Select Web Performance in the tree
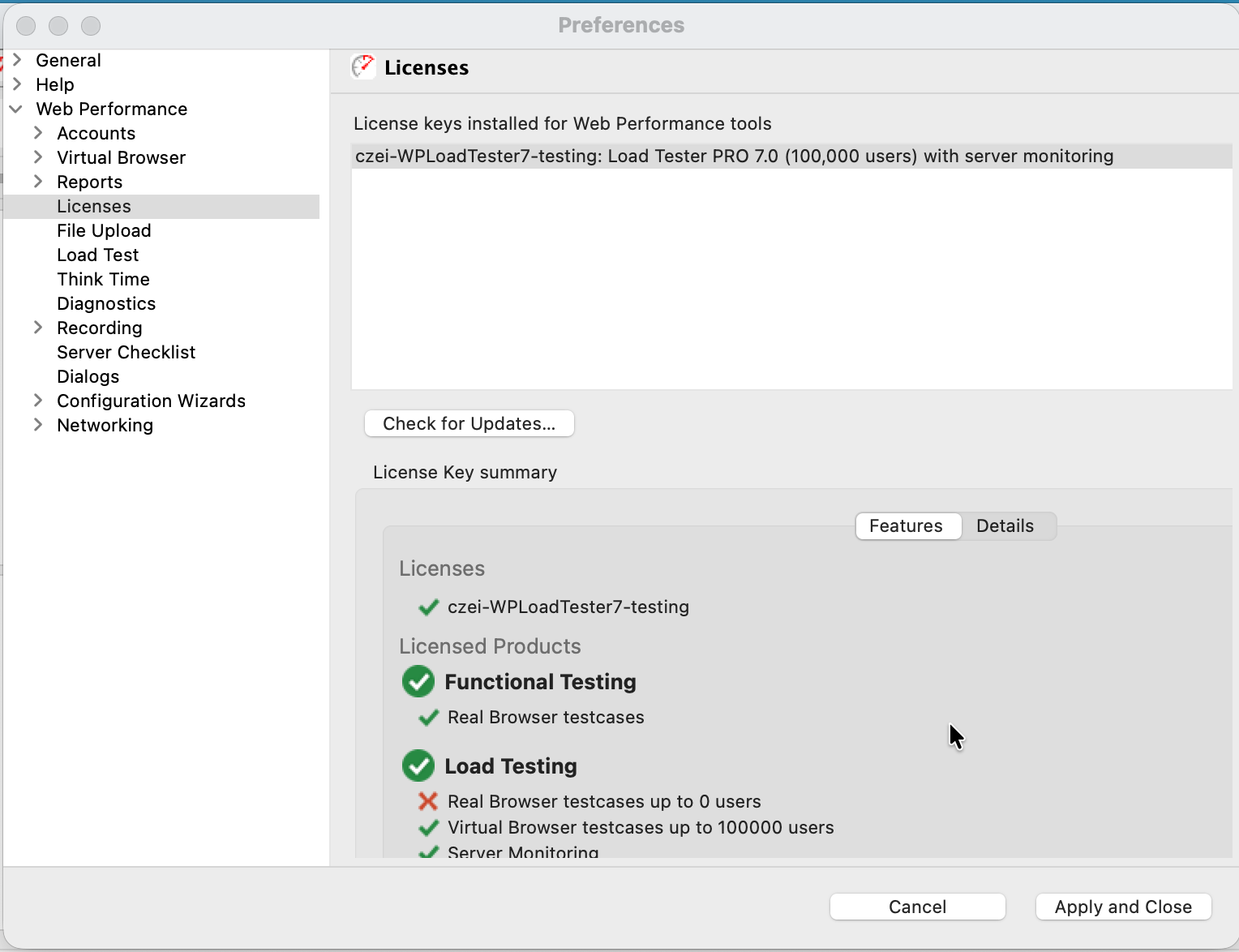This screenshot has width=1239, height=952. tap(112, 109)
